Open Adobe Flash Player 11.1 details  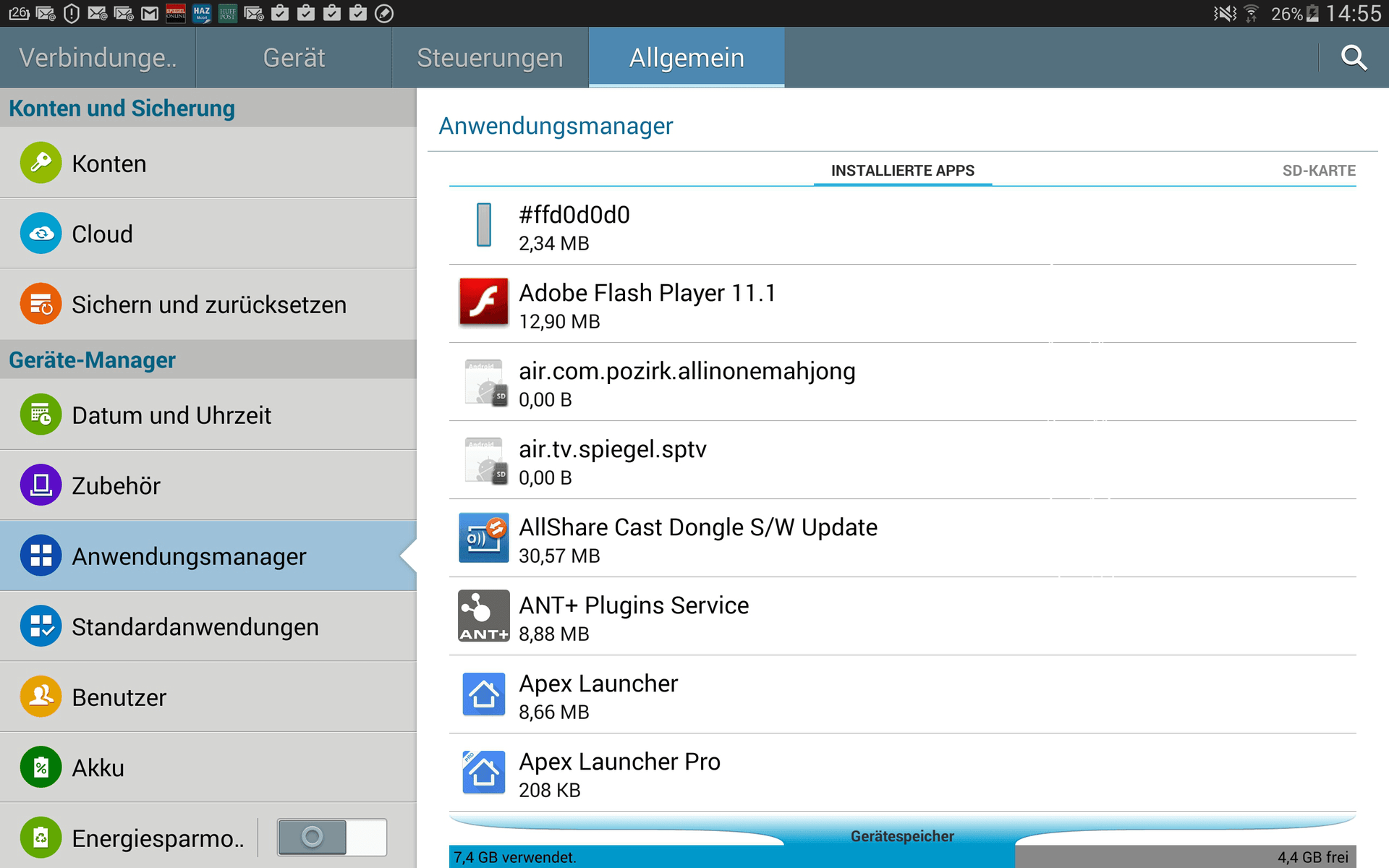pos(902,304)
